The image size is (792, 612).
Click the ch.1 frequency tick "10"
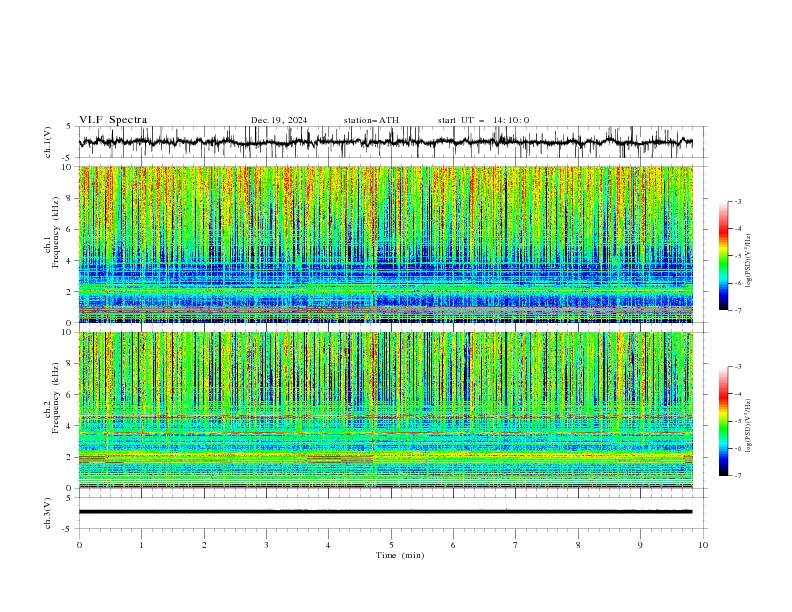[68, 167]
